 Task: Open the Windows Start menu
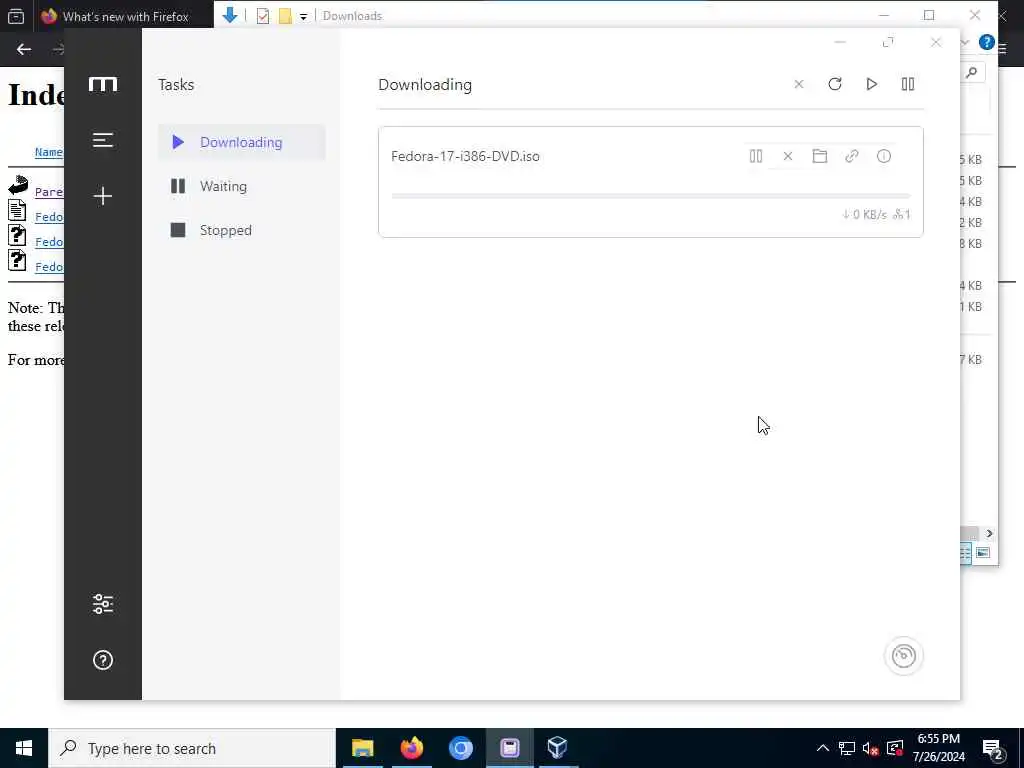[24, 748]
